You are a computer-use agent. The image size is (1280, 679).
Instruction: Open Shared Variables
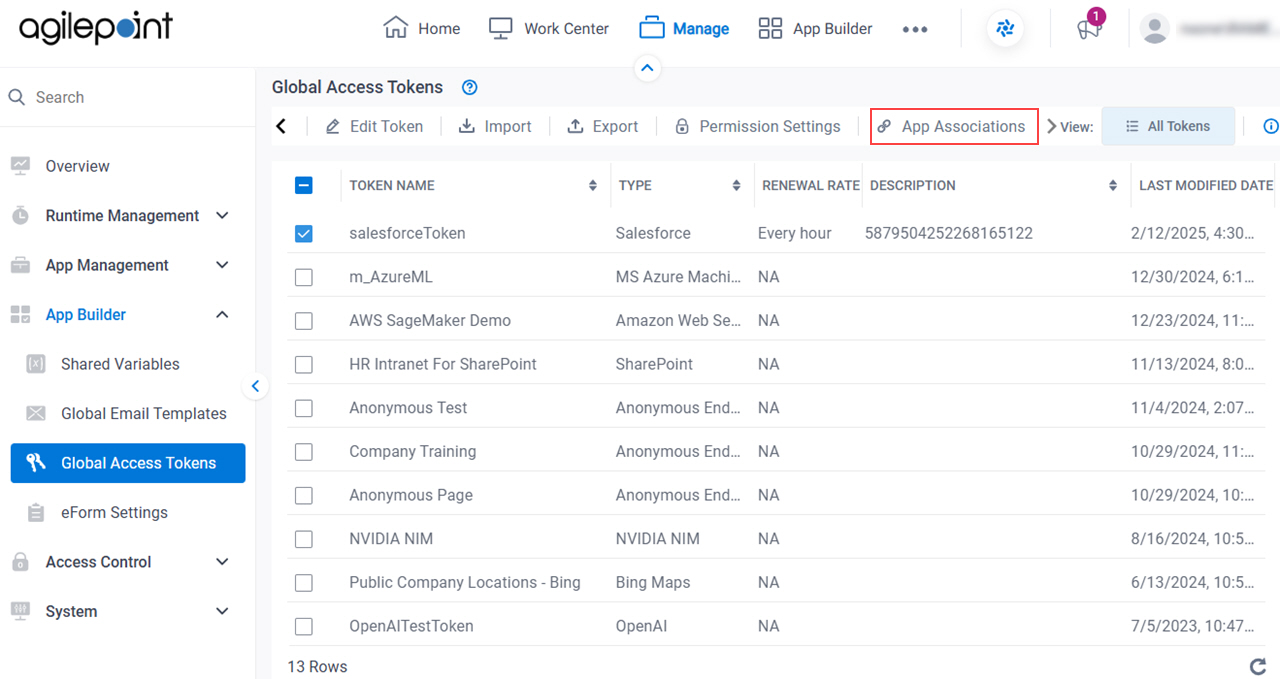click(120, 364)
